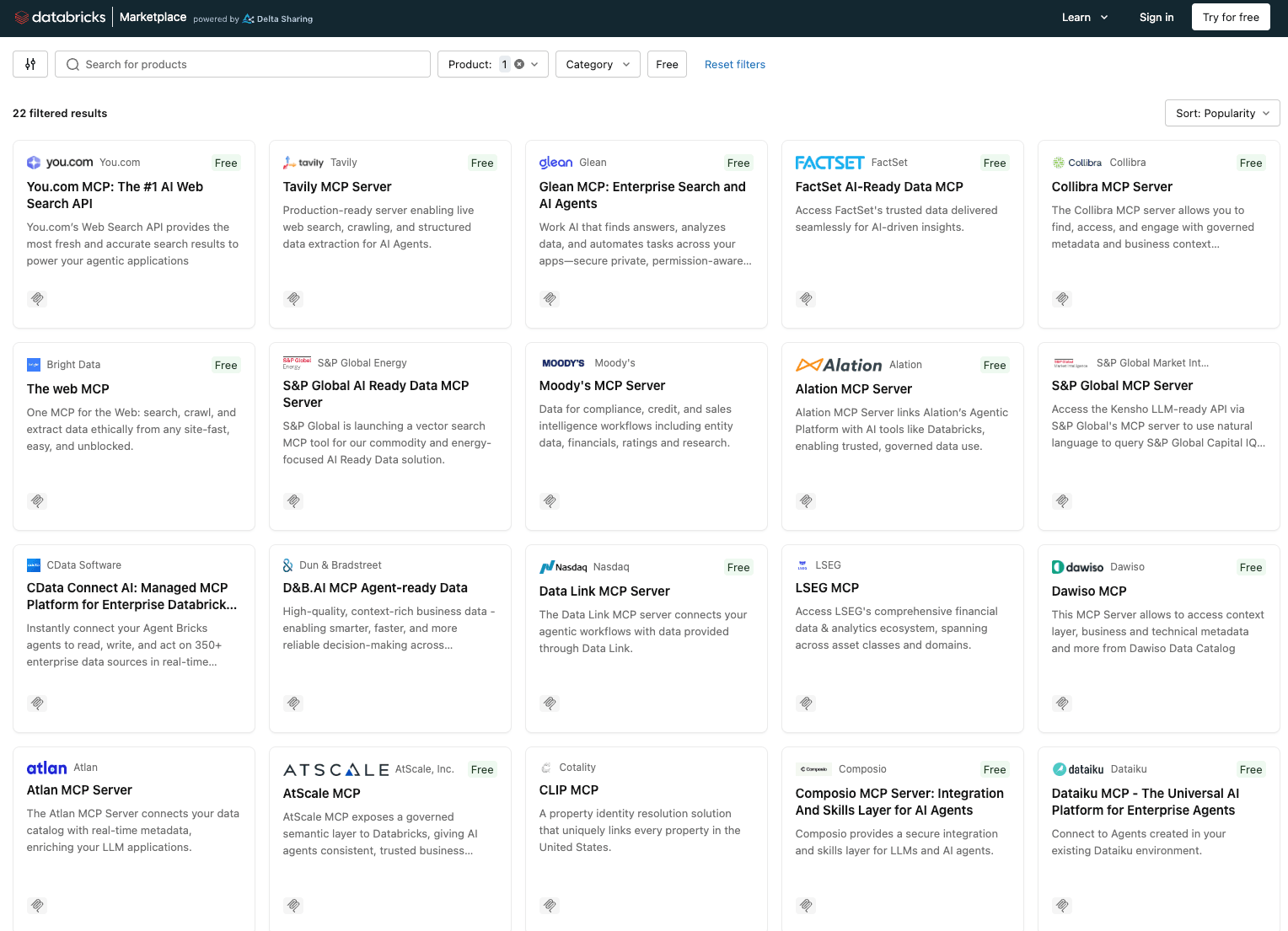Image resolution: width=1288 pixels, height=931 pixels.
Task: Click Free badge on Composio card
Action: [995, 769]
